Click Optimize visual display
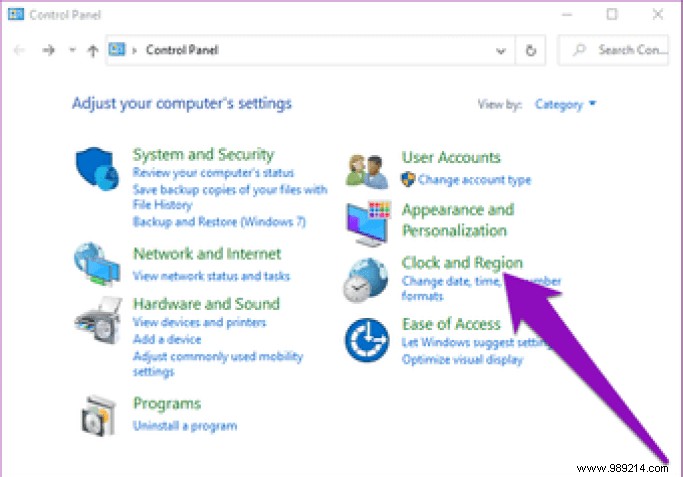 pos(462,360)
